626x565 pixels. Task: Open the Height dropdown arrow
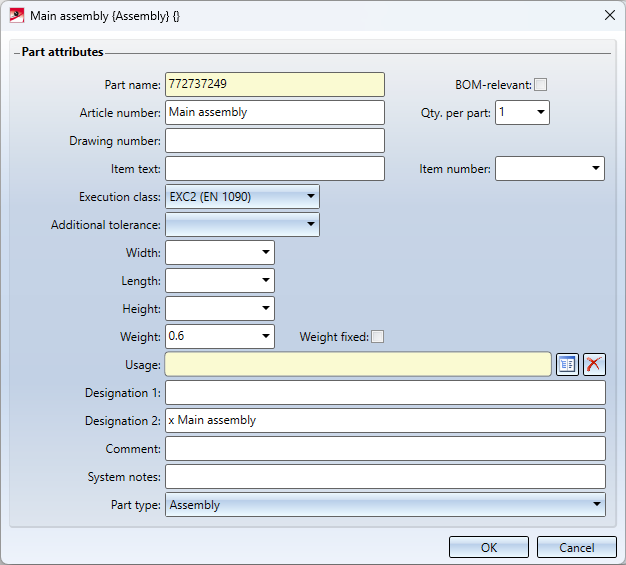266,309
